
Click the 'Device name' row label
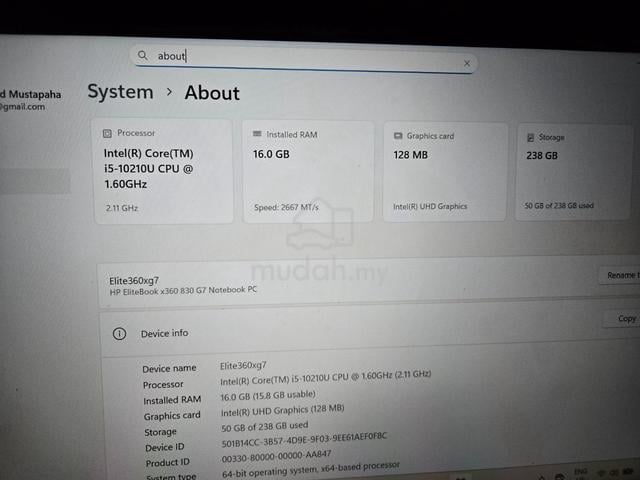pos(169,369)
